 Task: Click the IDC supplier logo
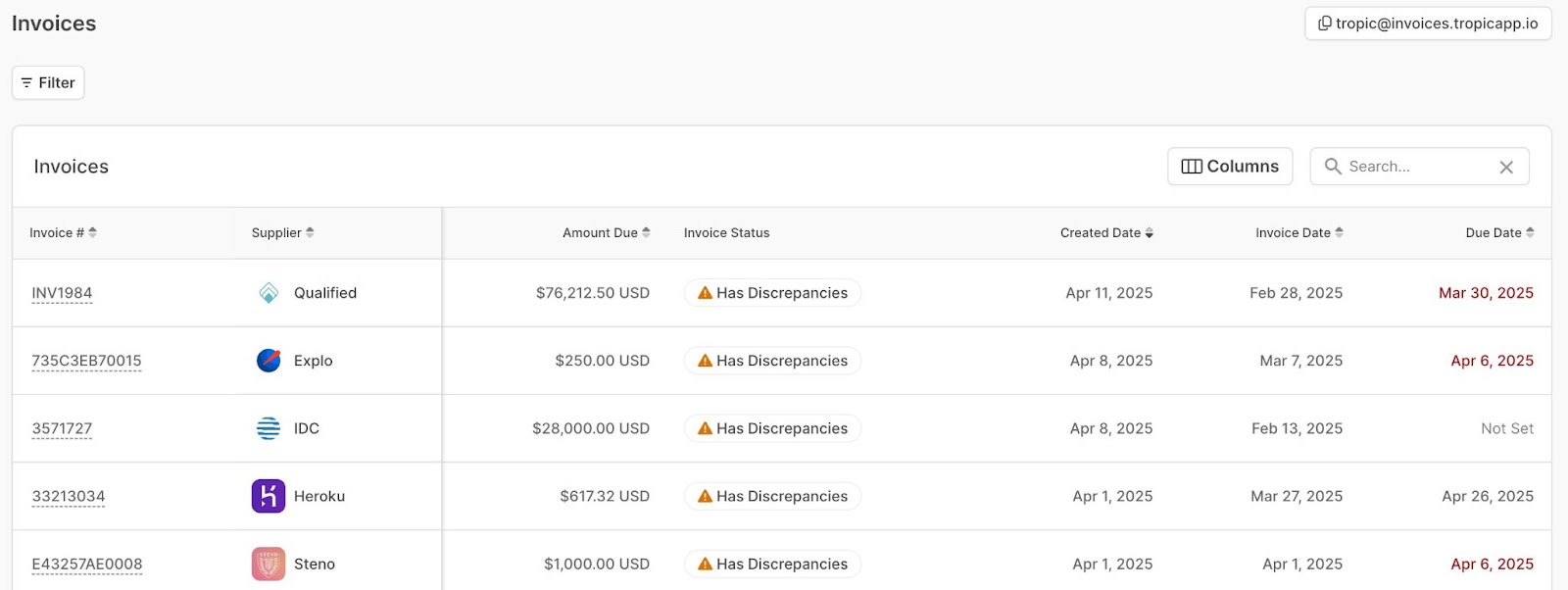coord(269,428)
